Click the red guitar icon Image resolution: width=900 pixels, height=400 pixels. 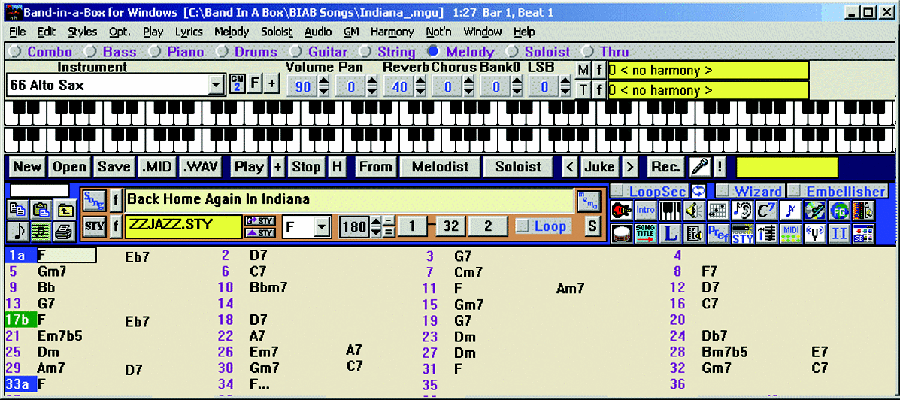621,210
